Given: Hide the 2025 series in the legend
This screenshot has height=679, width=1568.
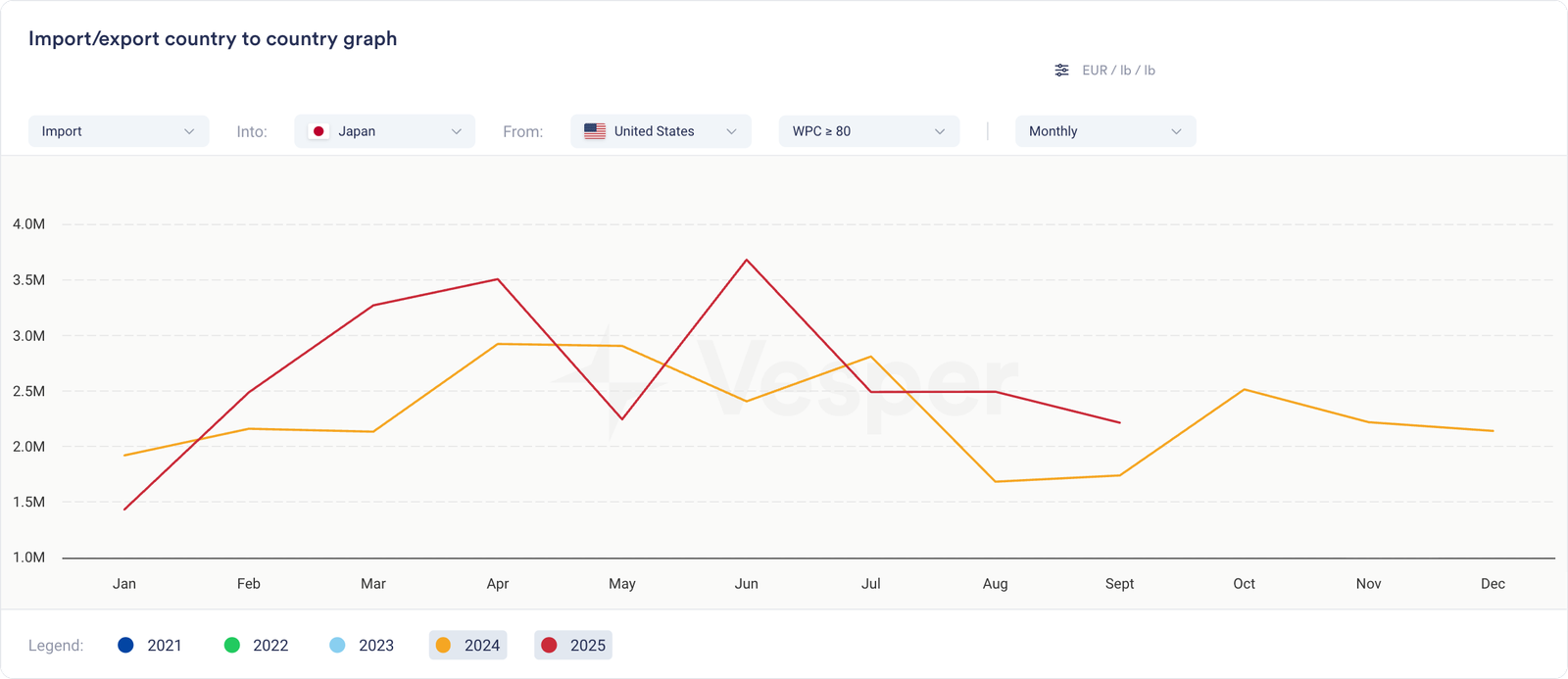Looking at the screenshot, I should coord(574,645).
